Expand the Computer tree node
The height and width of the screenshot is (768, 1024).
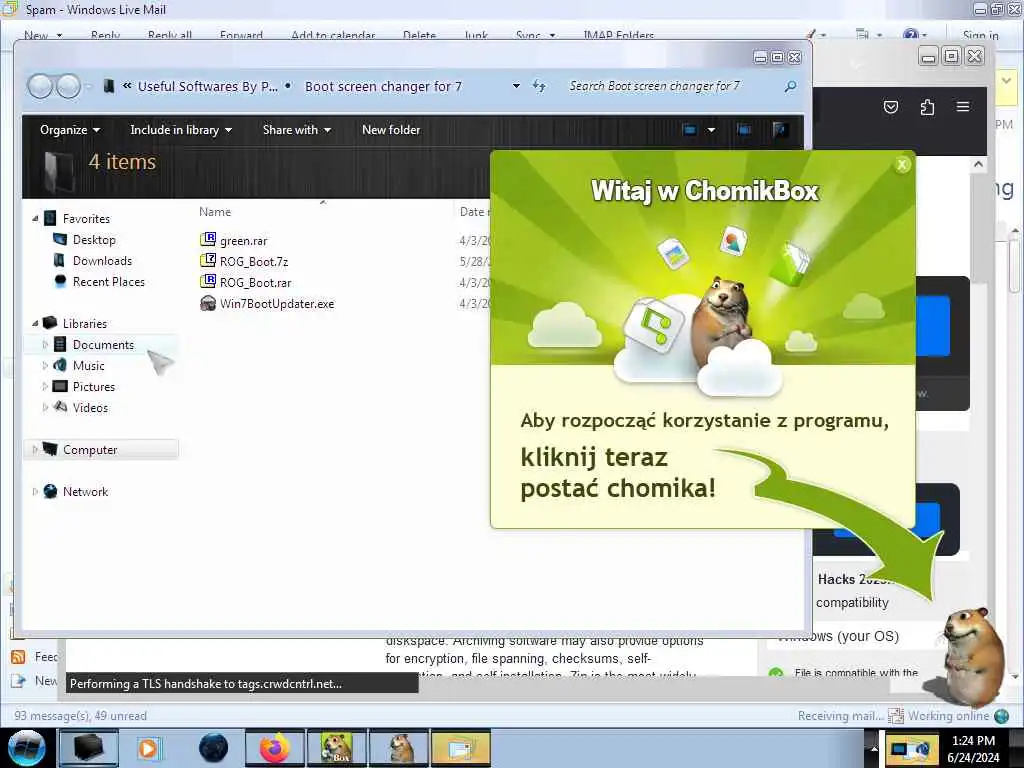point(35,449)
